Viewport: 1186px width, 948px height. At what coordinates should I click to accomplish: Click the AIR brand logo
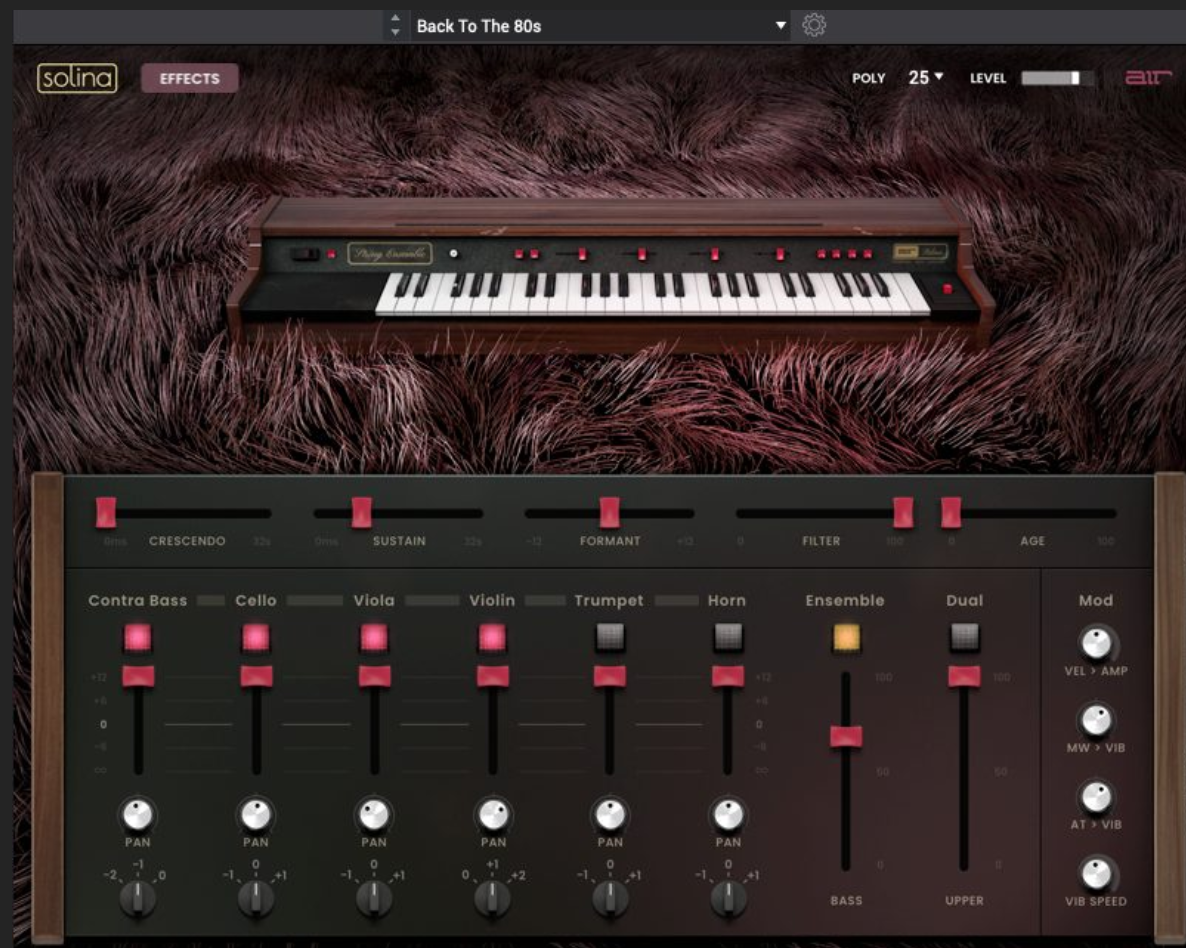click(x=1147, y=77)
